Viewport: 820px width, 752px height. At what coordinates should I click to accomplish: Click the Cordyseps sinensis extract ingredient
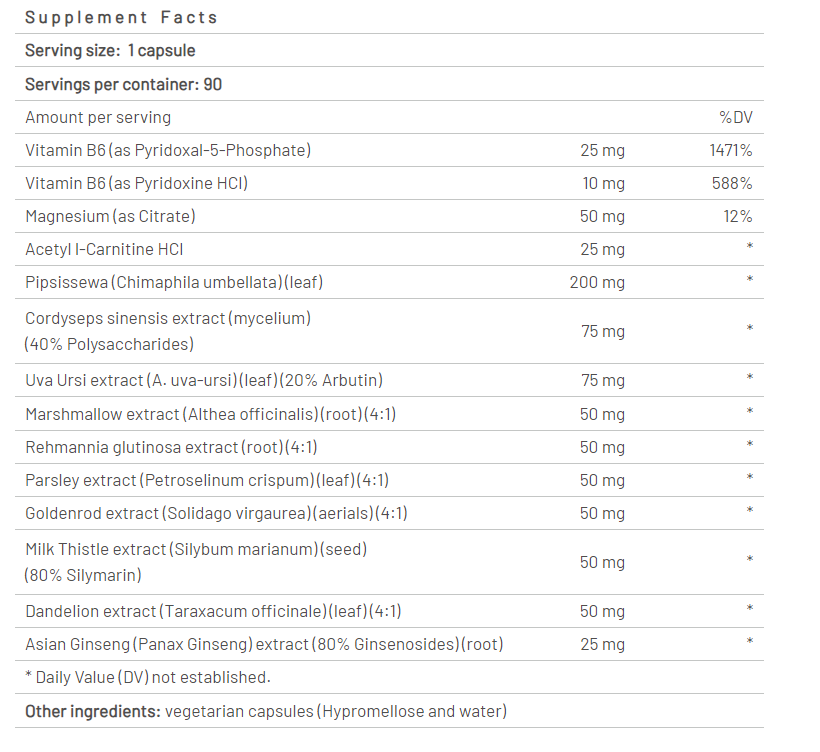point(168,319)
